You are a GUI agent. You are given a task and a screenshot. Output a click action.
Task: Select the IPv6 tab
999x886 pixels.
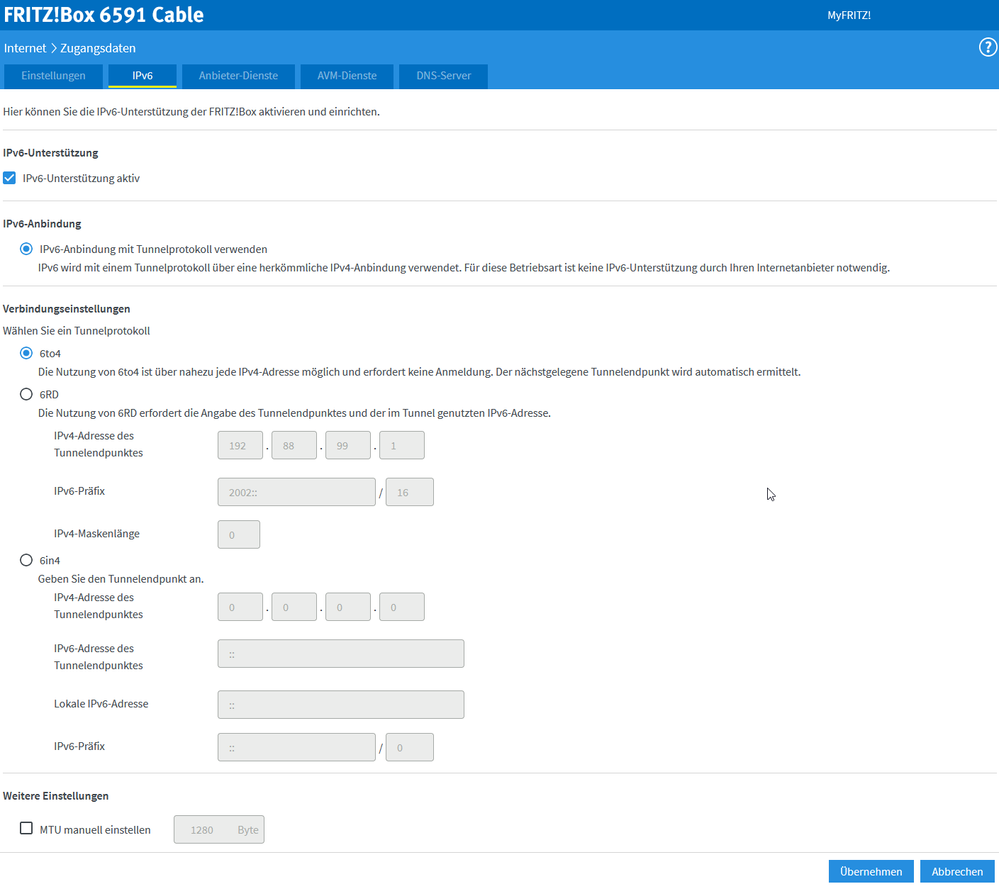pyautogui.click(x=142, y=76)
